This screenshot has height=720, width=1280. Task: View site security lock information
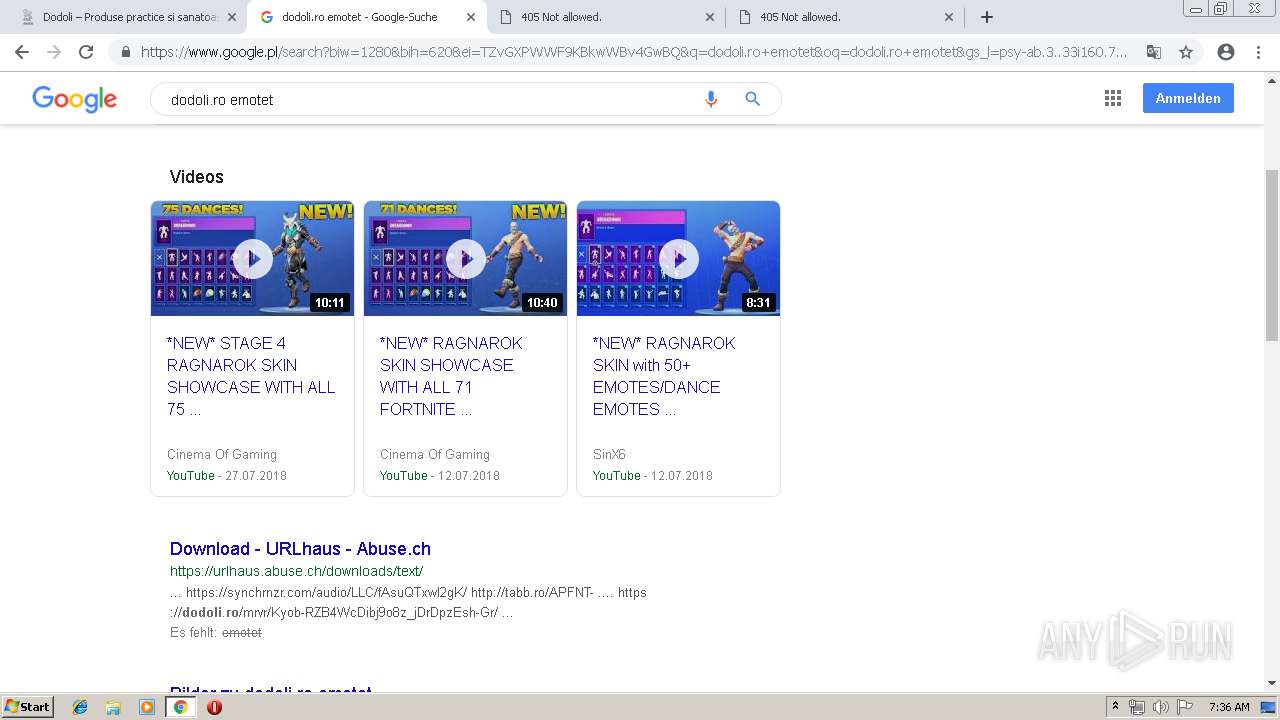pos(126,52)
